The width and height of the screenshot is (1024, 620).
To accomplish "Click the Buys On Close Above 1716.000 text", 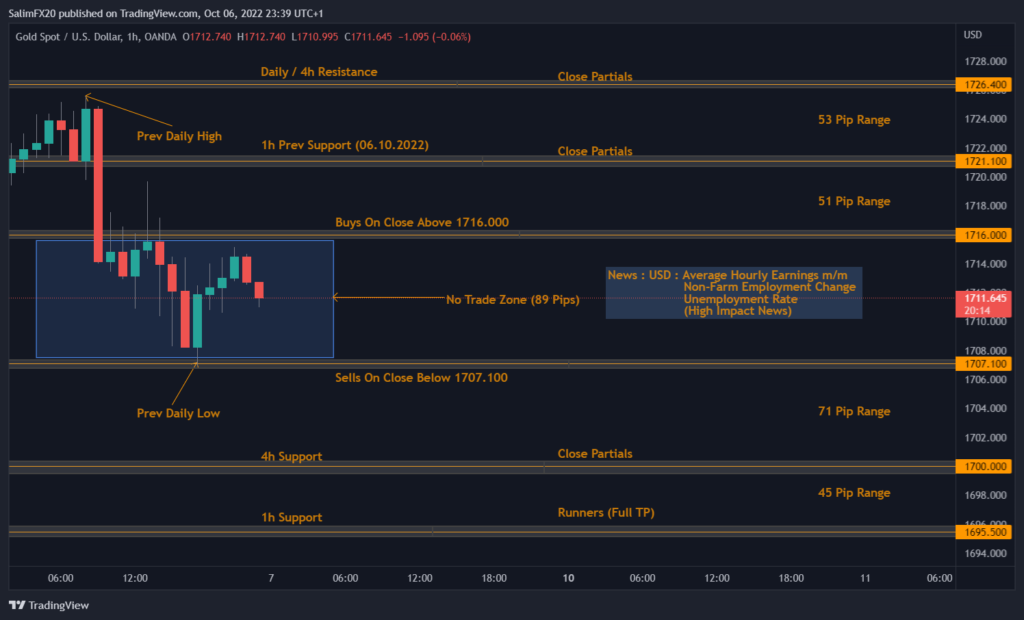I will point(422,222).
